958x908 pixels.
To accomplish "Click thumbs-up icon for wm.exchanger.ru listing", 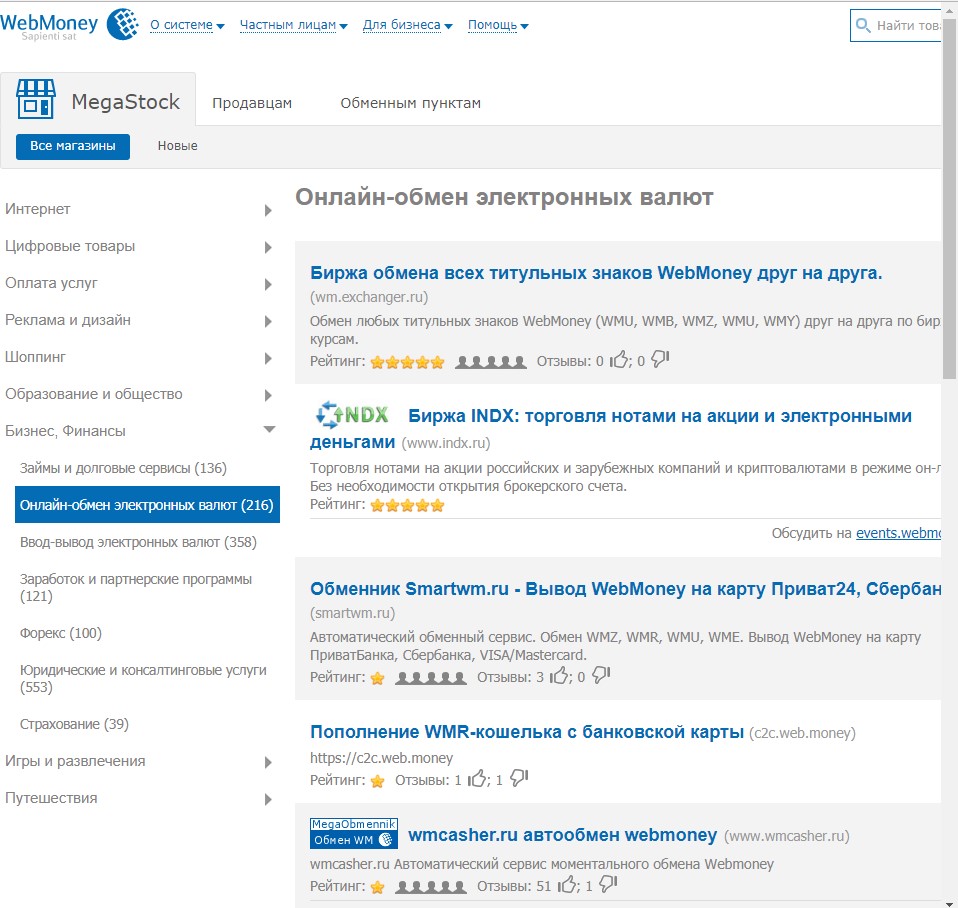I will click(x=620, y=360).
